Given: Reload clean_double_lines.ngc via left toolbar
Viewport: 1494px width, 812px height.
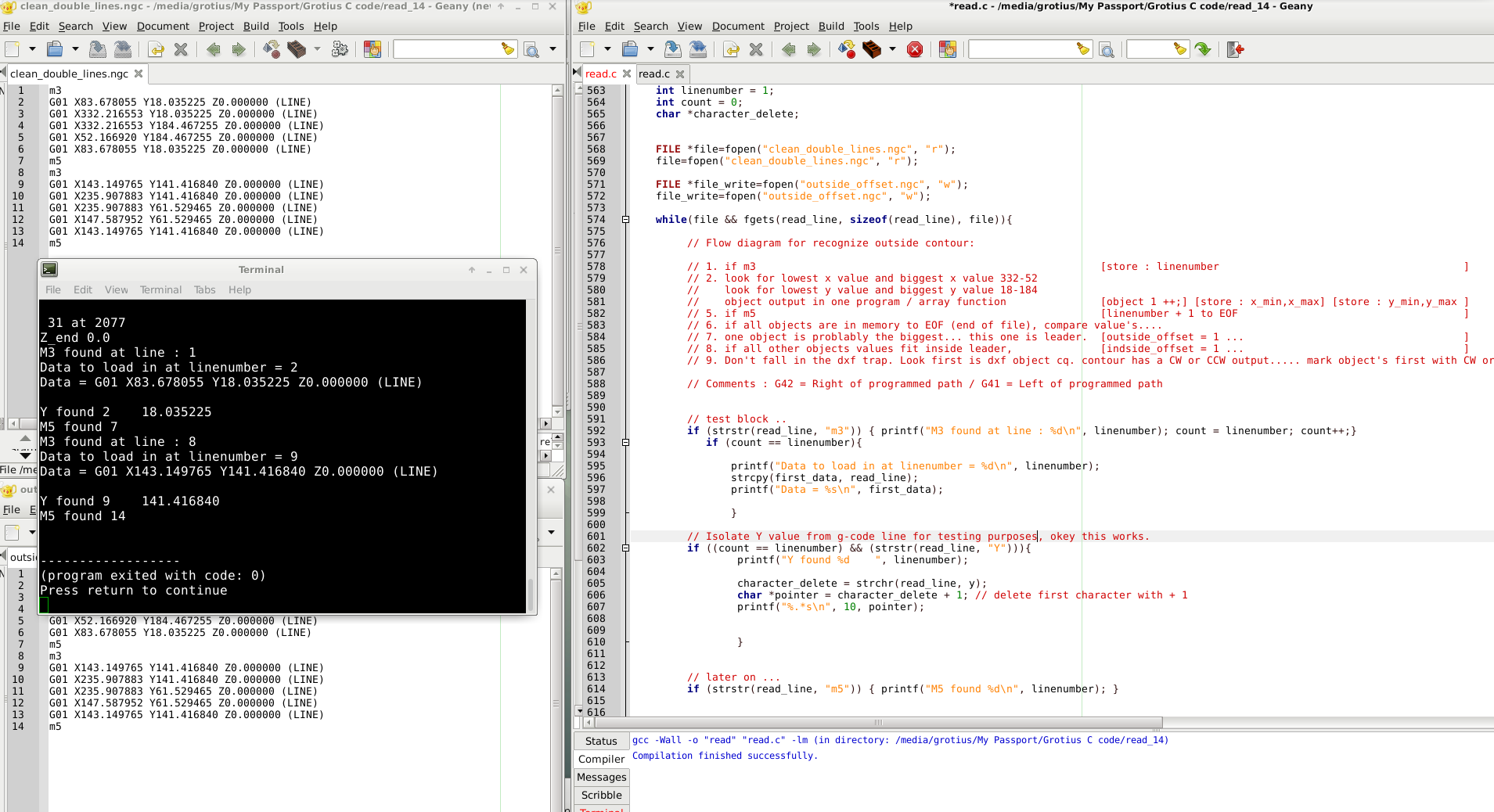Looking at the screenshot, I should 156,49.
